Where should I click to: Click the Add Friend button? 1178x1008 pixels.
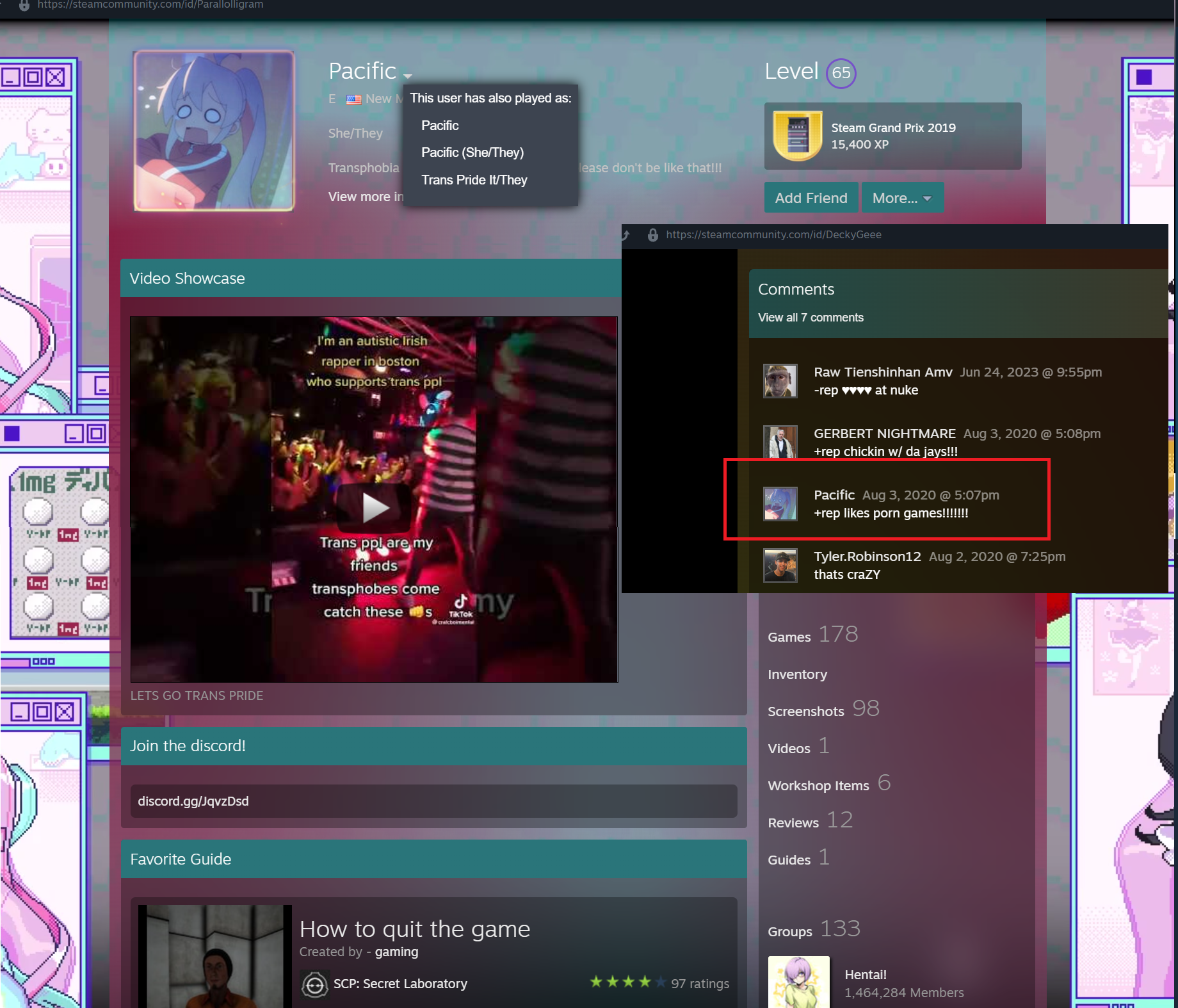coord(811,198)
